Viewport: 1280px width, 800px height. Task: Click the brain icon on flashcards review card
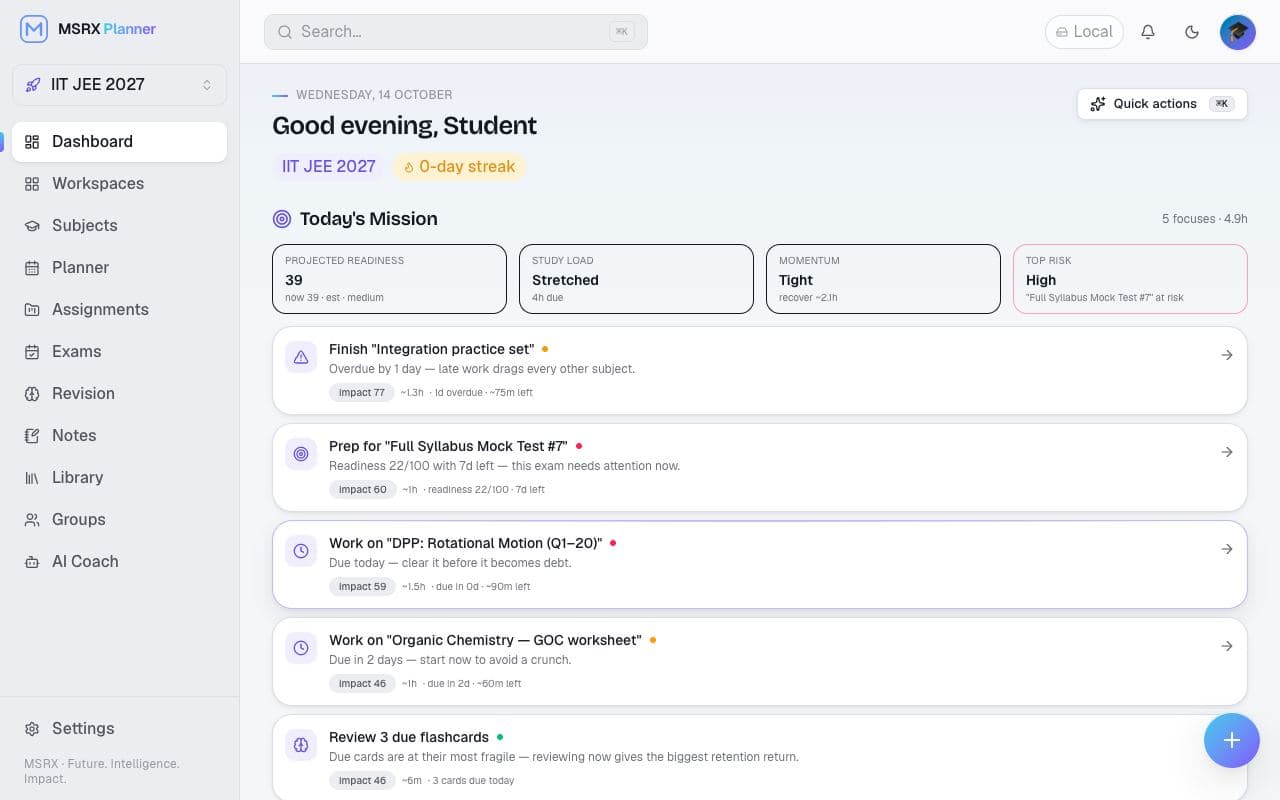pos(301,745)
